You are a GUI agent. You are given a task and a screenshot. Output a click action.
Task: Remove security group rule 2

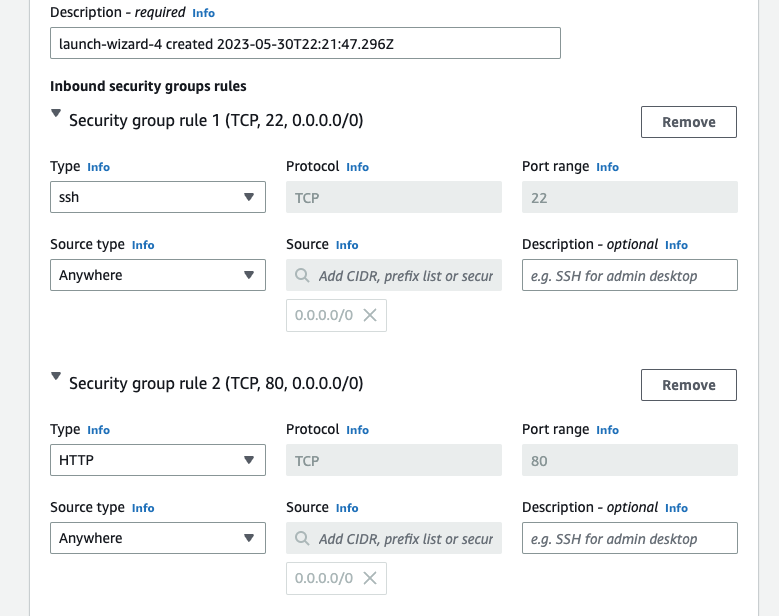point(688,385)
